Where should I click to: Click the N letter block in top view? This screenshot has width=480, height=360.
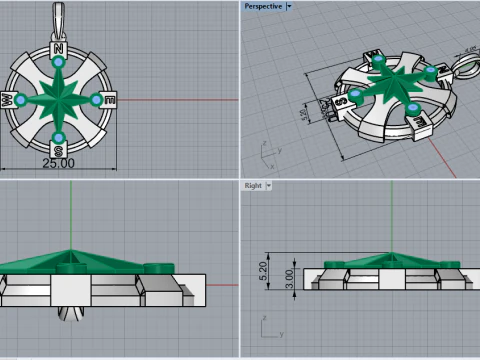tap(59, 49)
